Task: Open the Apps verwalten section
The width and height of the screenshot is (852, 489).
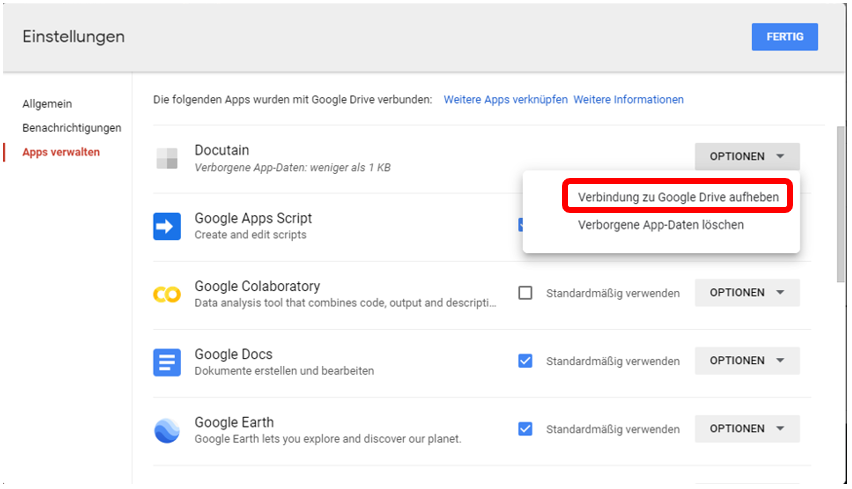Action: pyautogui.click(x=61, y=152)
